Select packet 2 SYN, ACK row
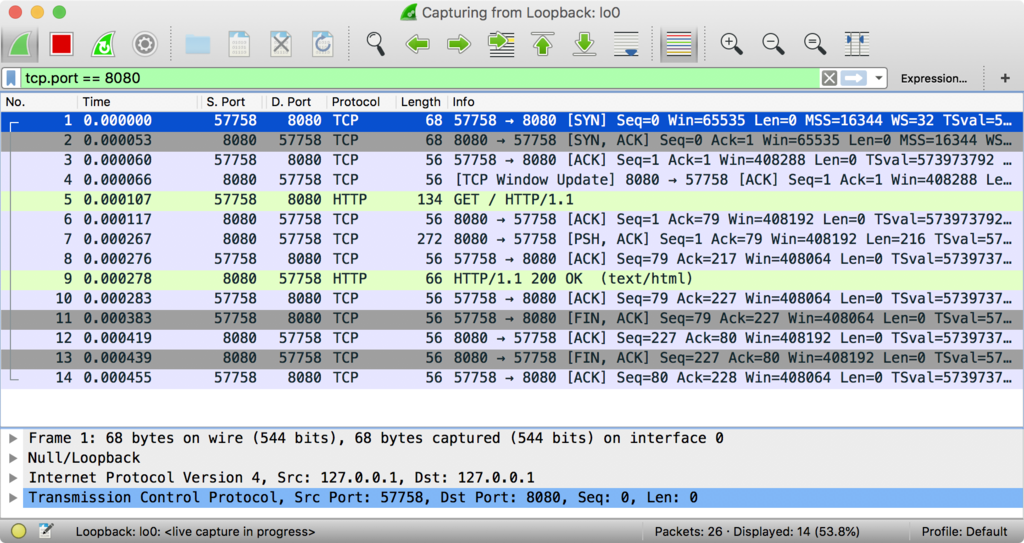1024x543 pixels. 512,140
